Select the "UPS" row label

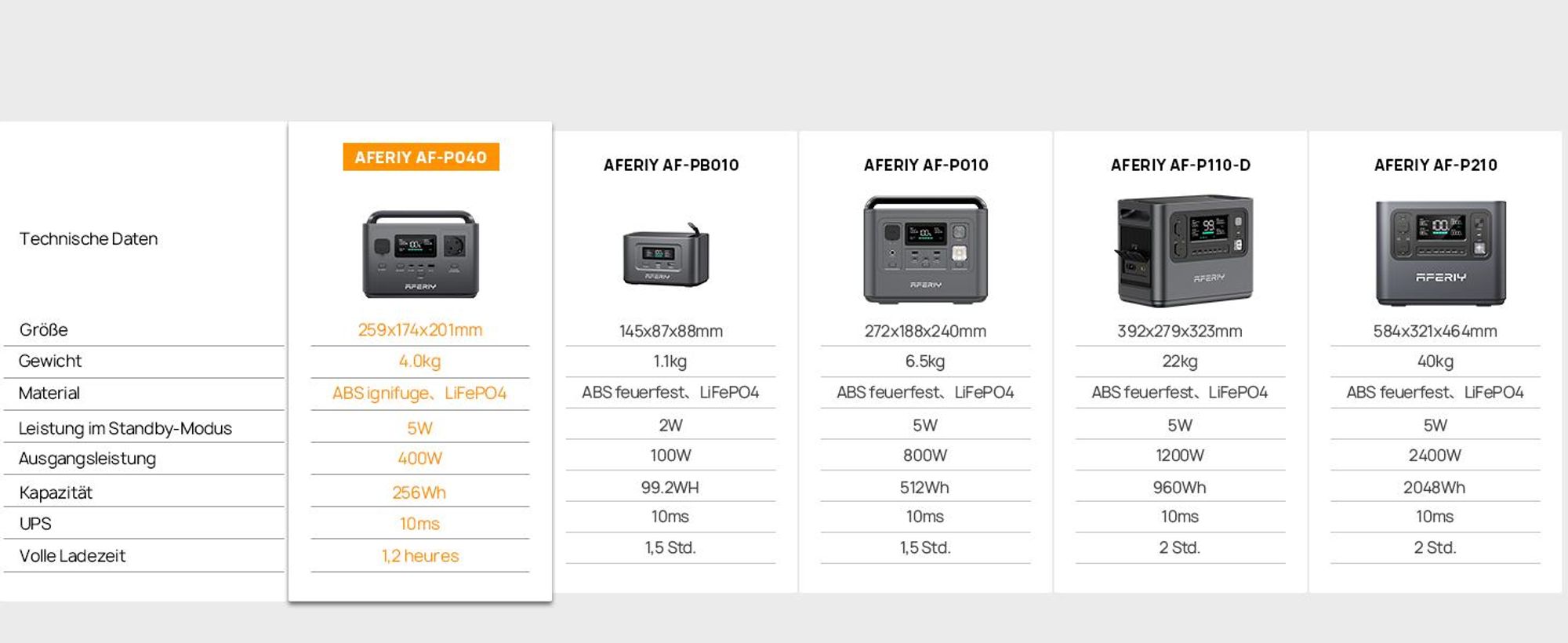click(35, 523)
